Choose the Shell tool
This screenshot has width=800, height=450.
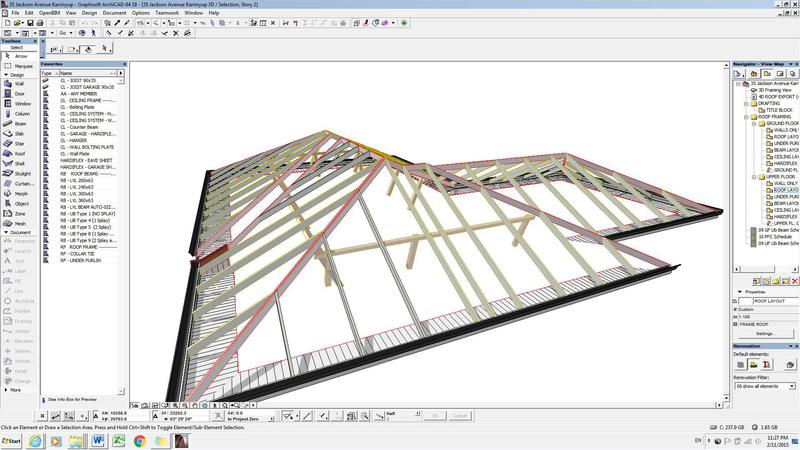[x=19, y=164]
